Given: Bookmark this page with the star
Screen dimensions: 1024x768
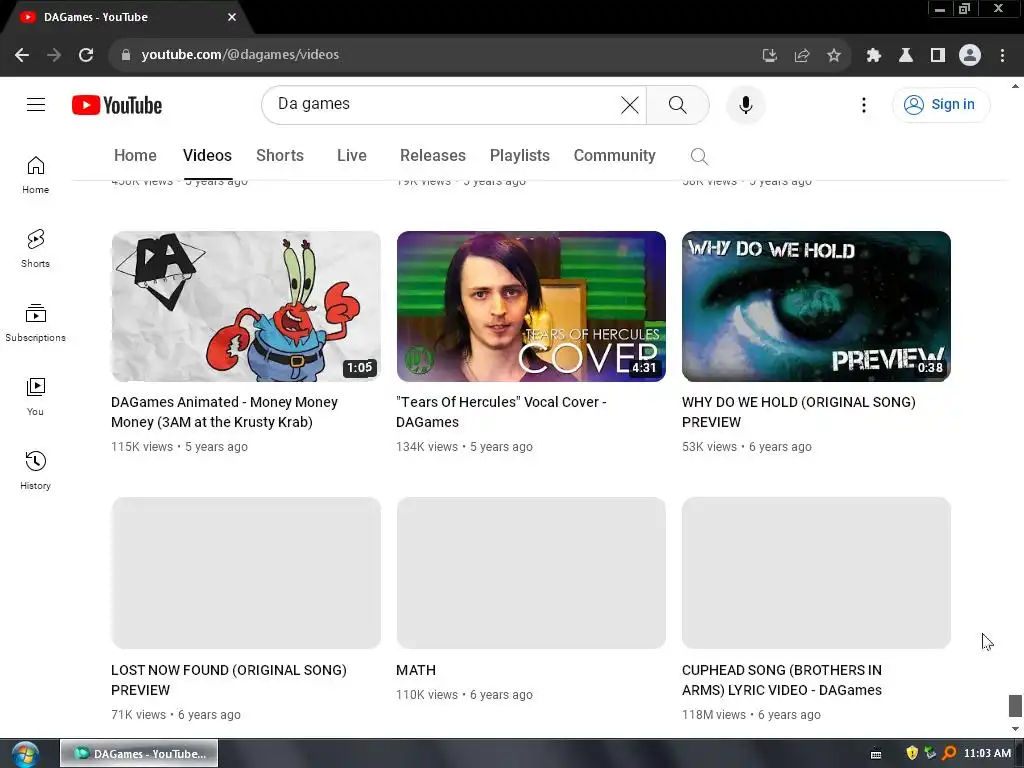Looking at the screenshot, I should (x=833, y=55).
